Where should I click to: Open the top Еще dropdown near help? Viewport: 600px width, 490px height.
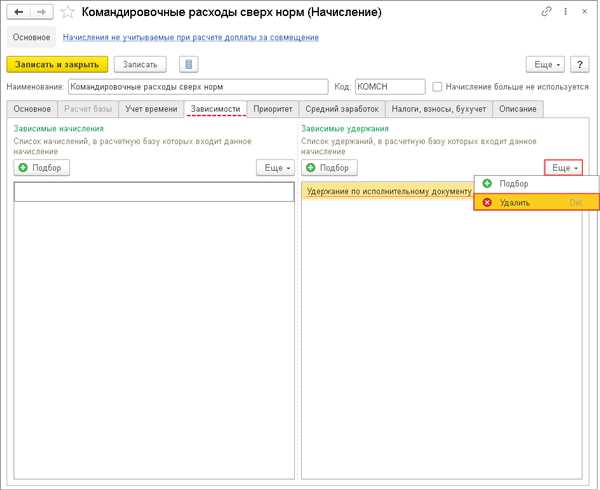(x=547, y=65)
